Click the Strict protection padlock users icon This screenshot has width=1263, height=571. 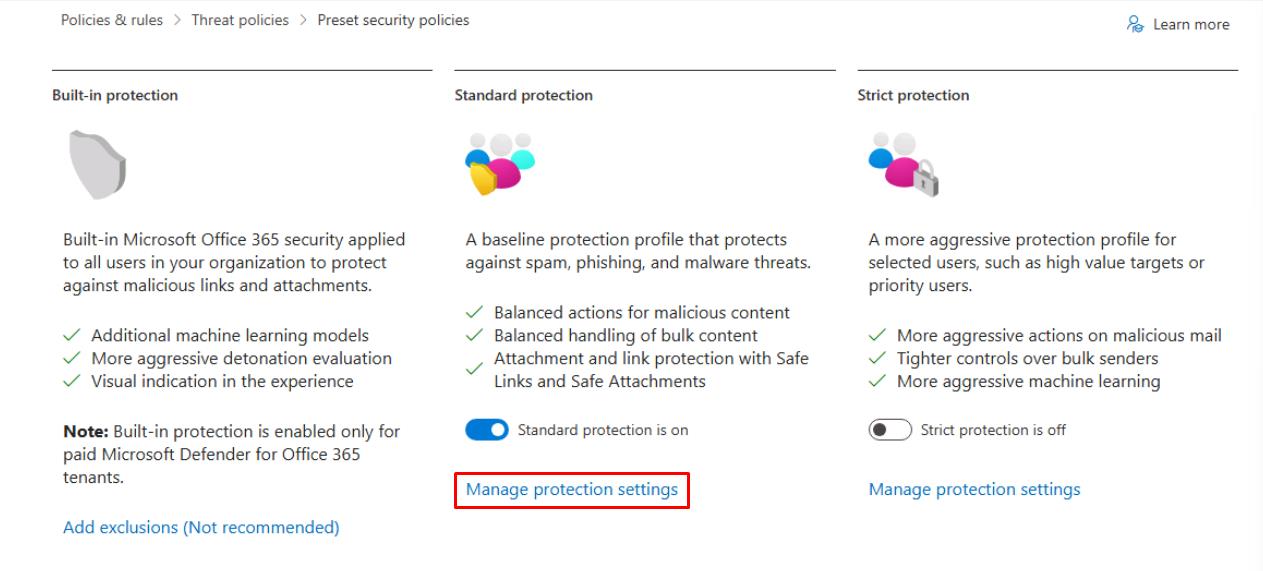coord(904,164)
